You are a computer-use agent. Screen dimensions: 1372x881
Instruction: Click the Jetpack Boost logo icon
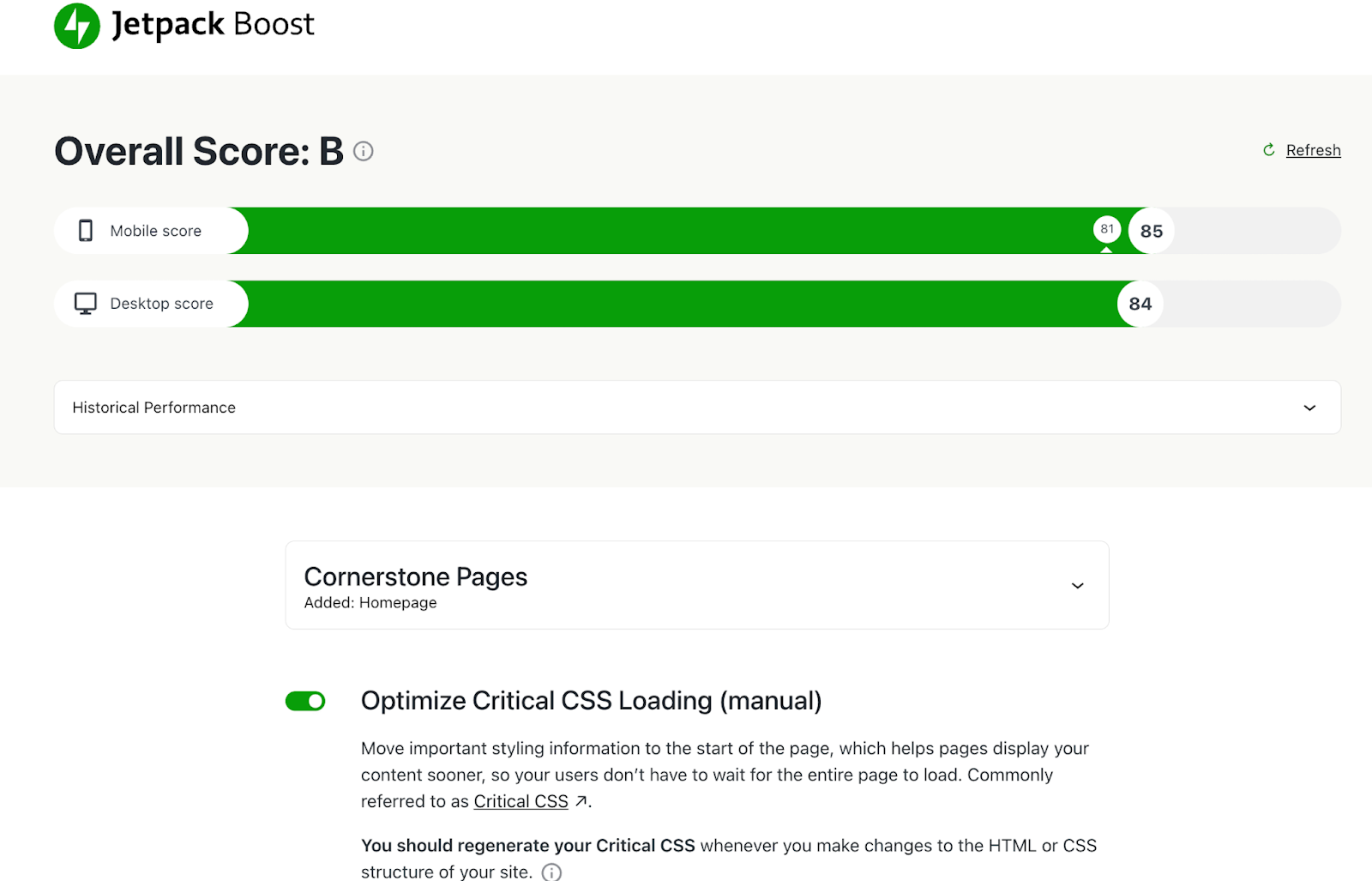click(76, 26)
